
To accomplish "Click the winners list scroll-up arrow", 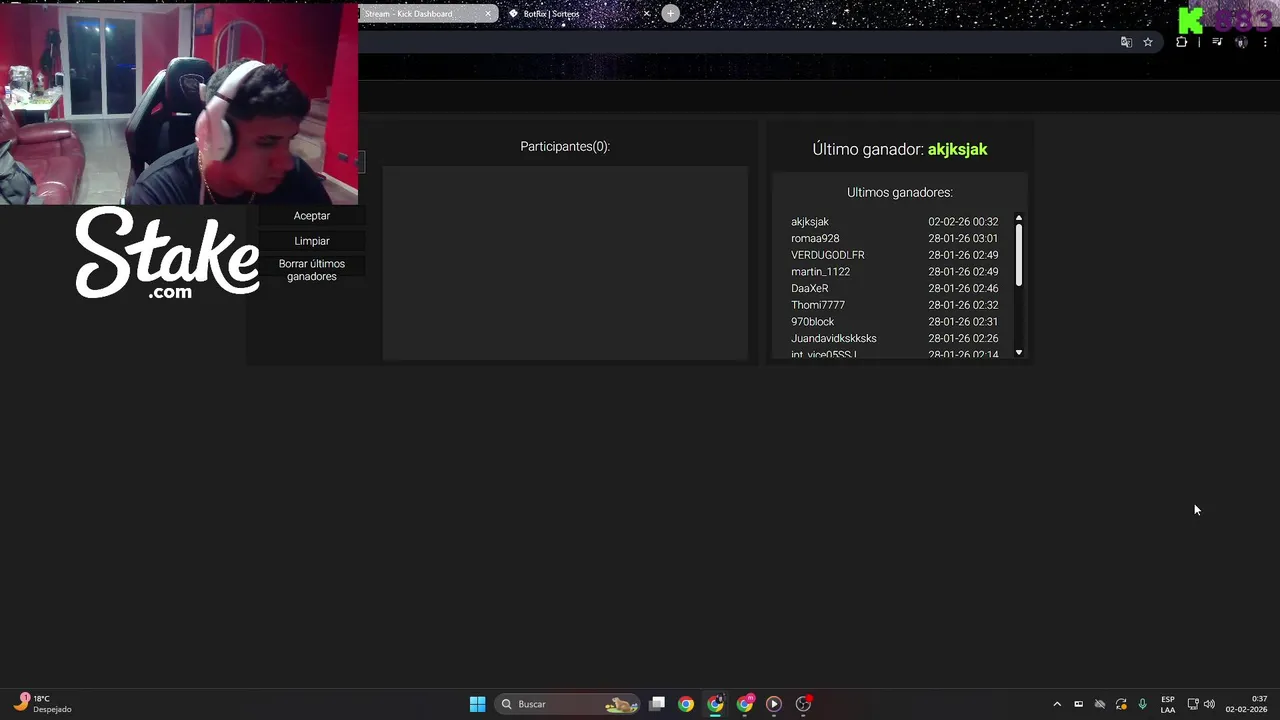I will click(x=1019, y=218).
